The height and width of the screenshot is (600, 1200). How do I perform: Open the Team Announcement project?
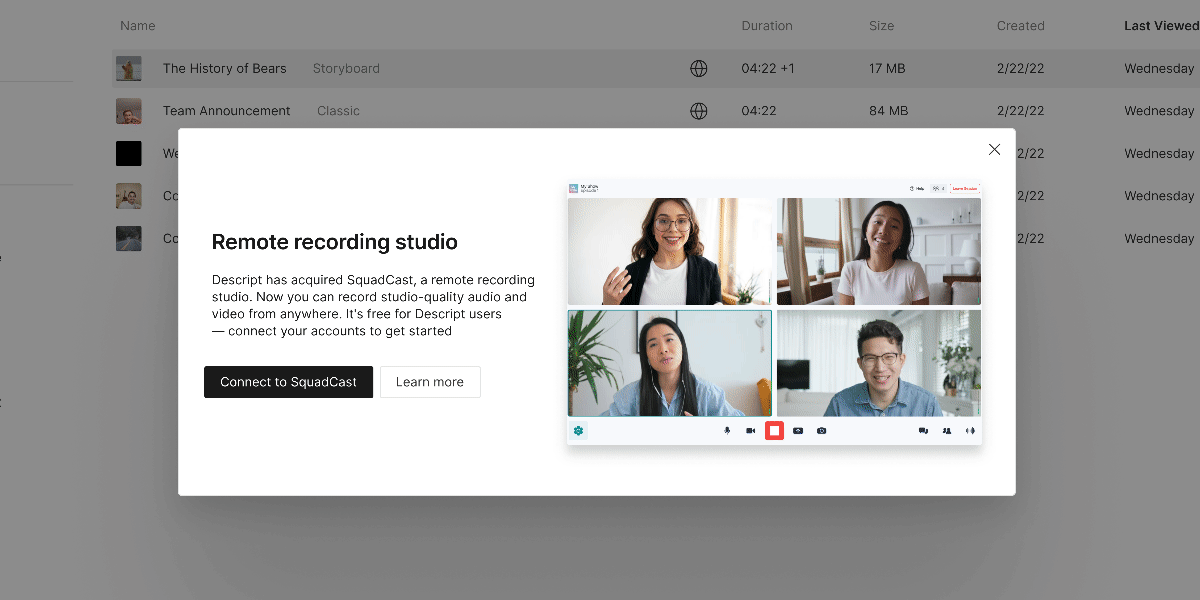click(226, 111)
